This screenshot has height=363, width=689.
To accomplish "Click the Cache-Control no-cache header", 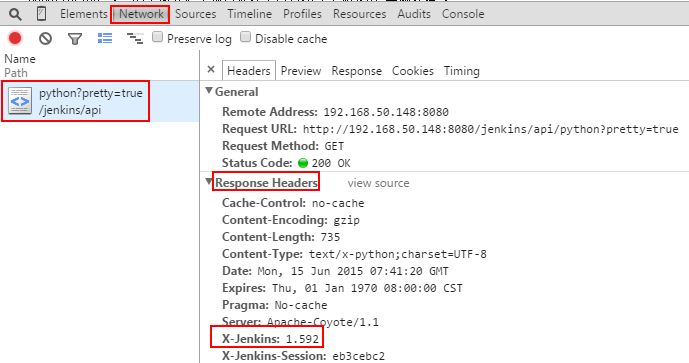I will tap(293, 203).
